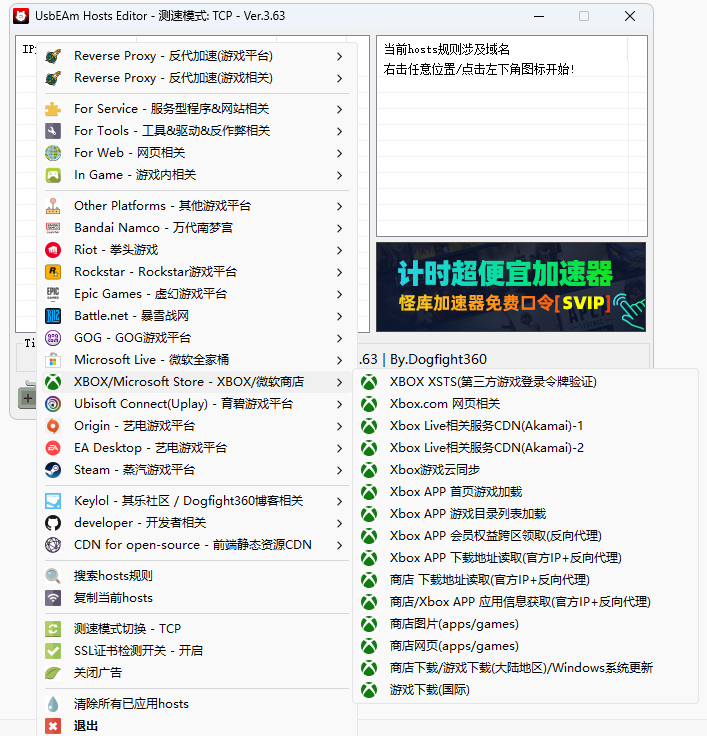The width and height of the screenshot is (707, 736).
Task: Choose Xbox APP 会员权益跨区领取(反向代理)
Action: click(525, 536)
